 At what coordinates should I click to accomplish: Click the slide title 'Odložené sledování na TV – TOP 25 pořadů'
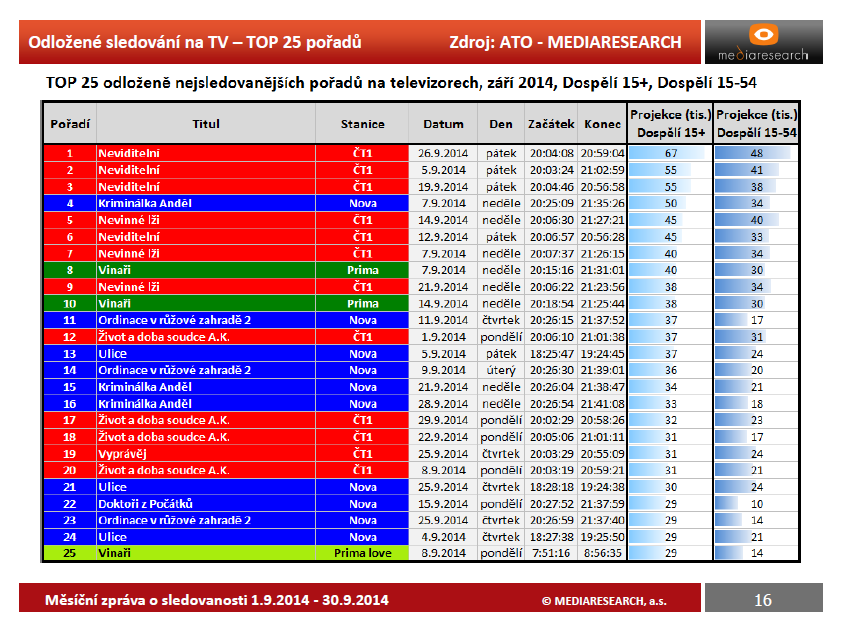tap(195, 42)
